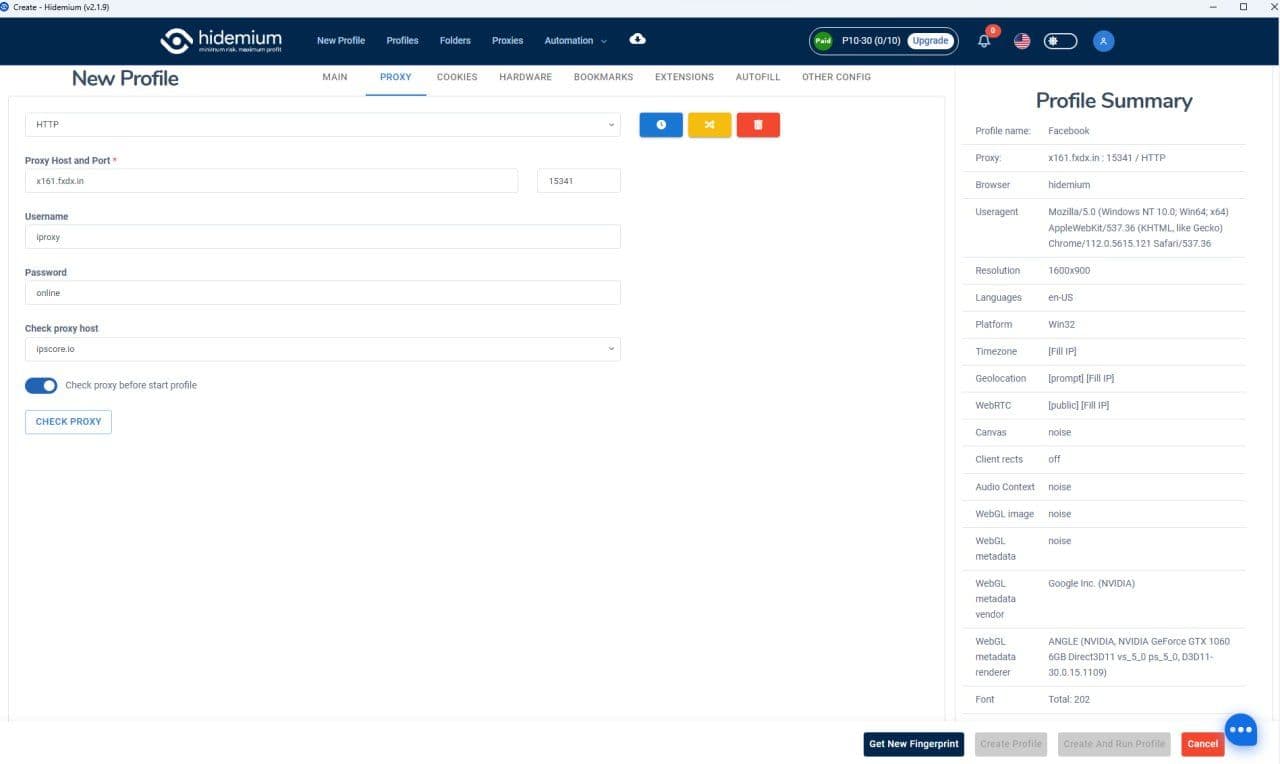Click the Get New Fingerprint button
Screen dimensions: 1280x764
(913, 744)
